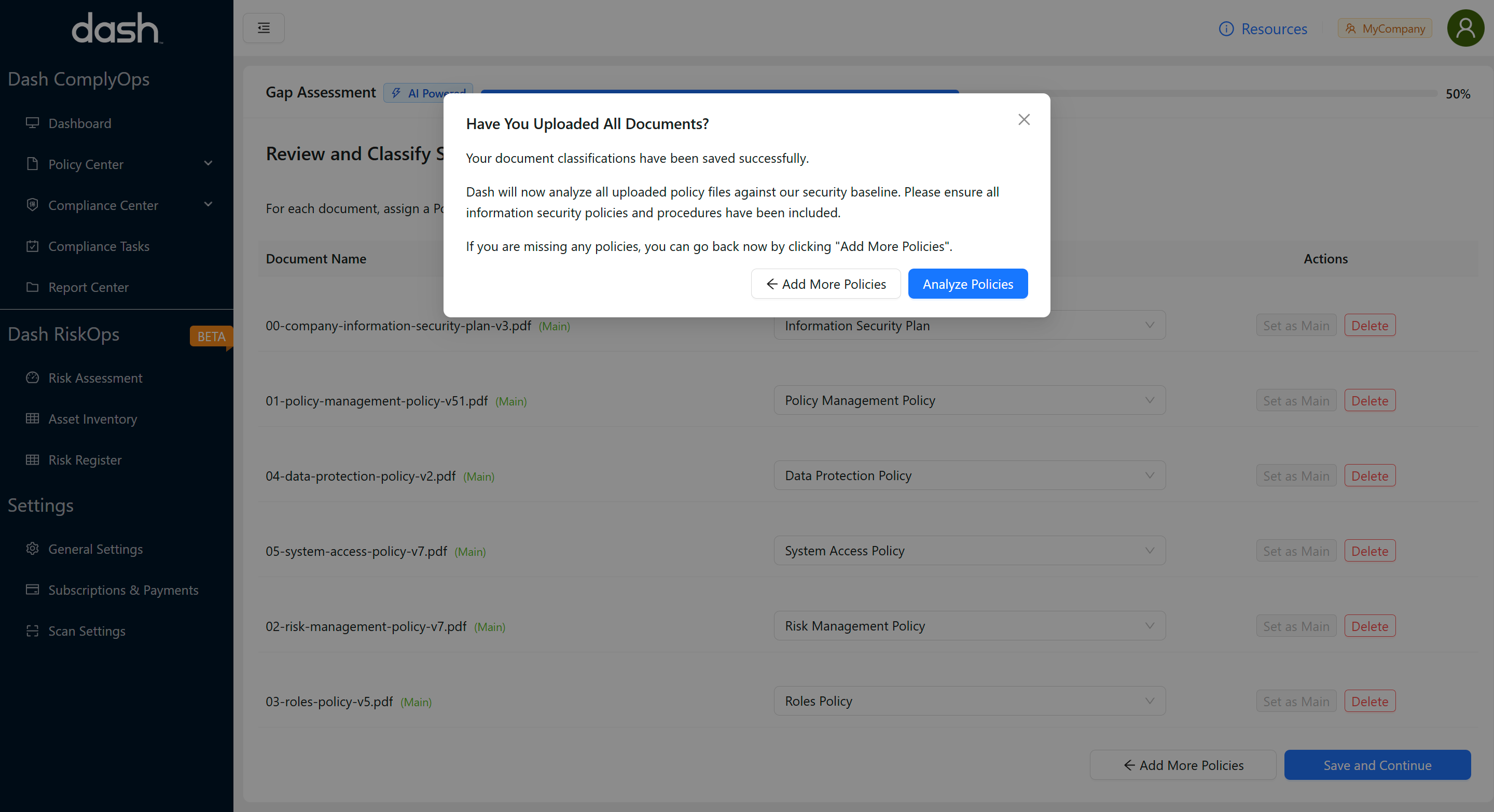The height and width of the screenshot is (812, 1494).
Task: Open the Data Protection Policy dropdown
Action: [x=969, y=475]
